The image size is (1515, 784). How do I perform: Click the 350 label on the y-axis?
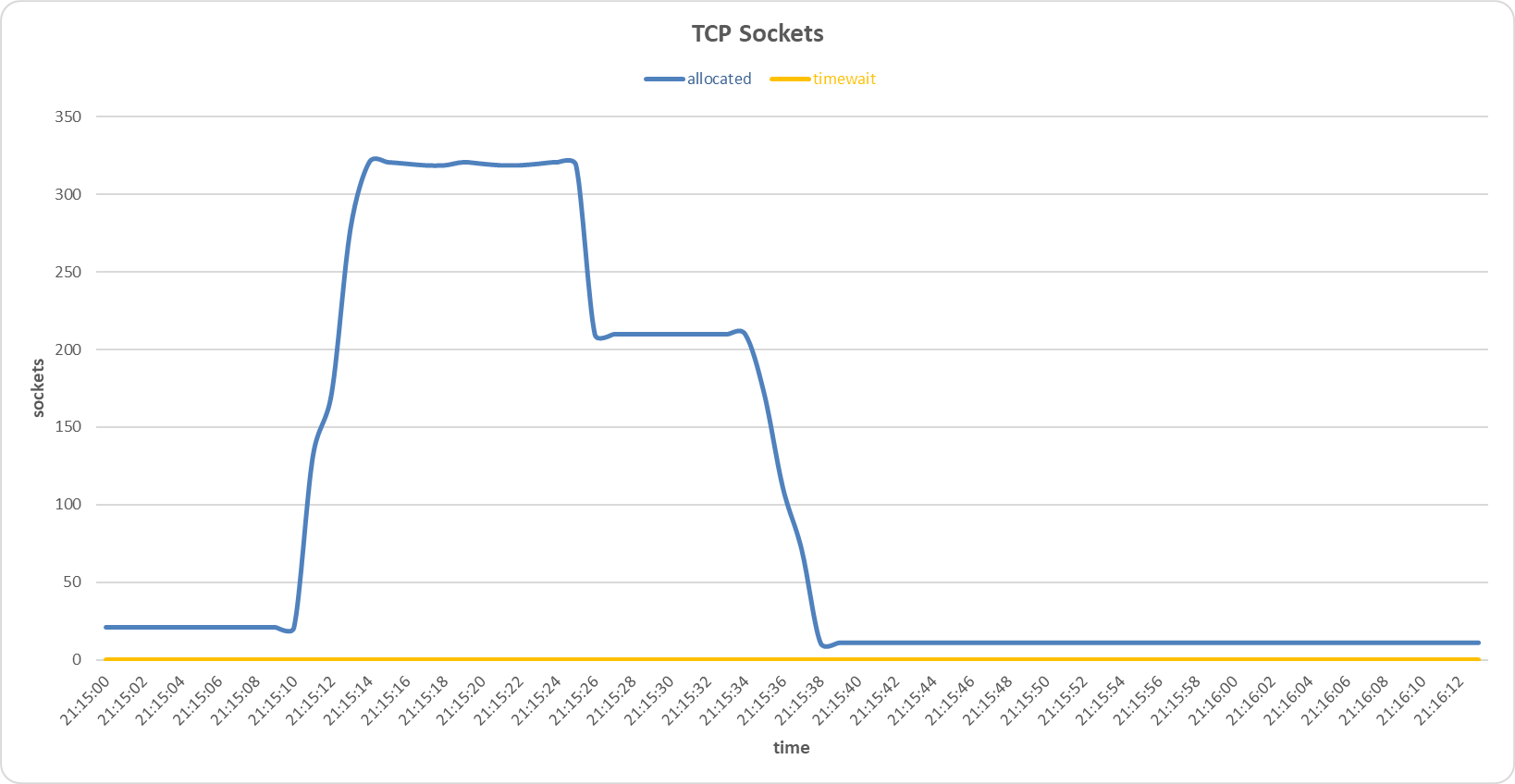point(68,117)
